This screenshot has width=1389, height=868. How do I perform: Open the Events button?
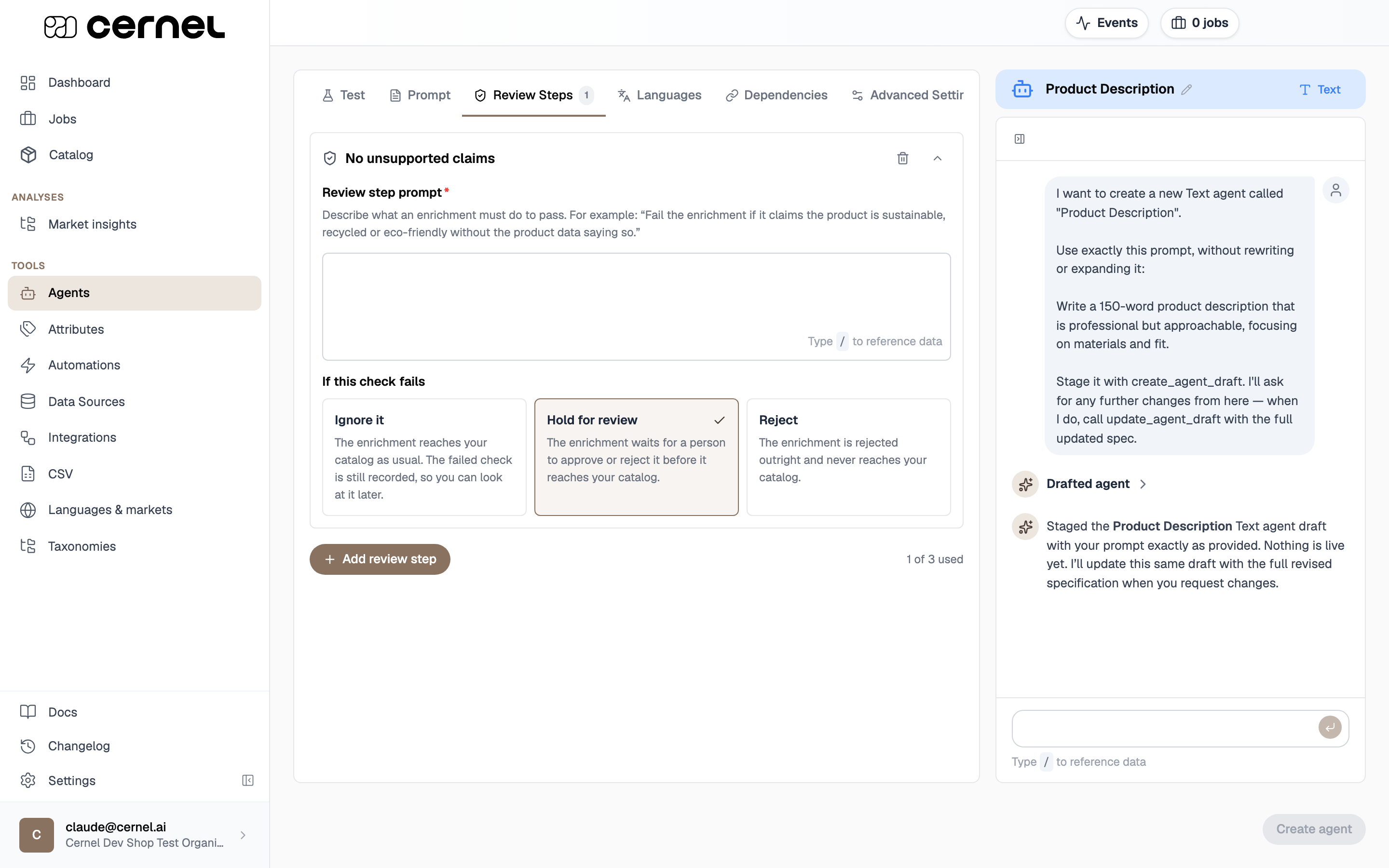coord(1106,23)
